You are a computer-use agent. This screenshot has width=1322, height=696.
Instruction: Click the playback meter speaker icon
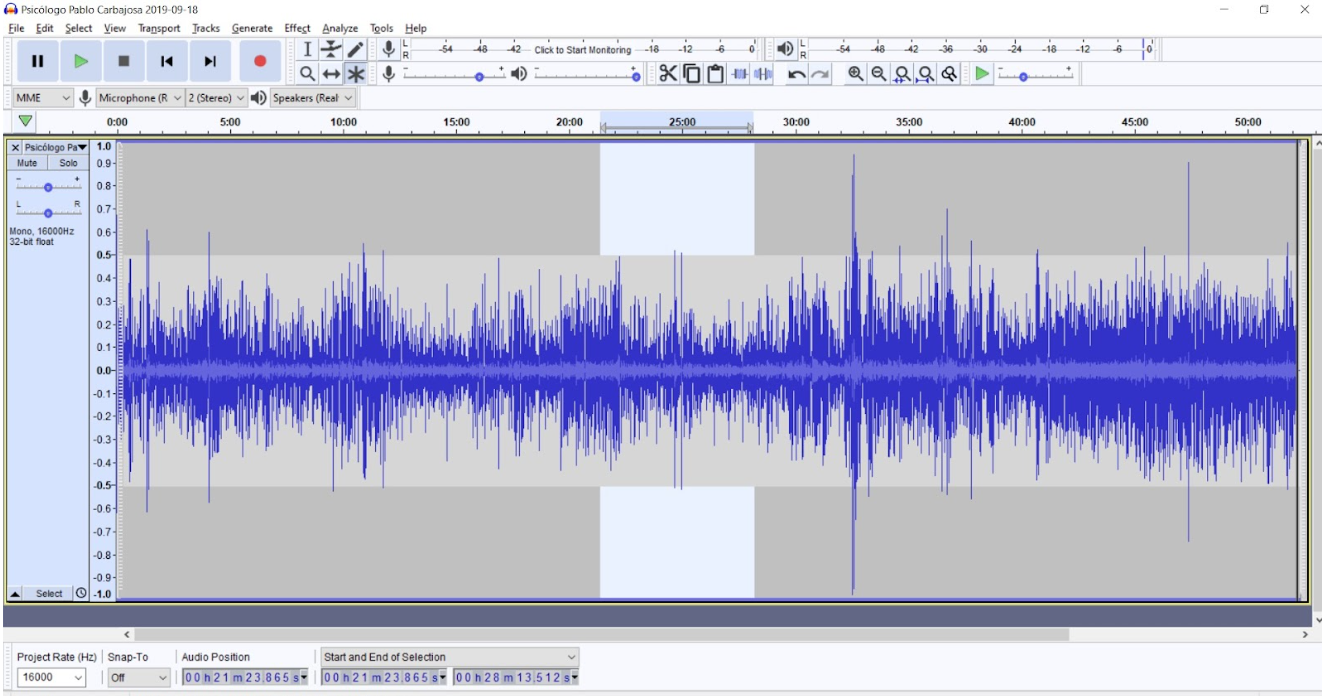point(785,49)
